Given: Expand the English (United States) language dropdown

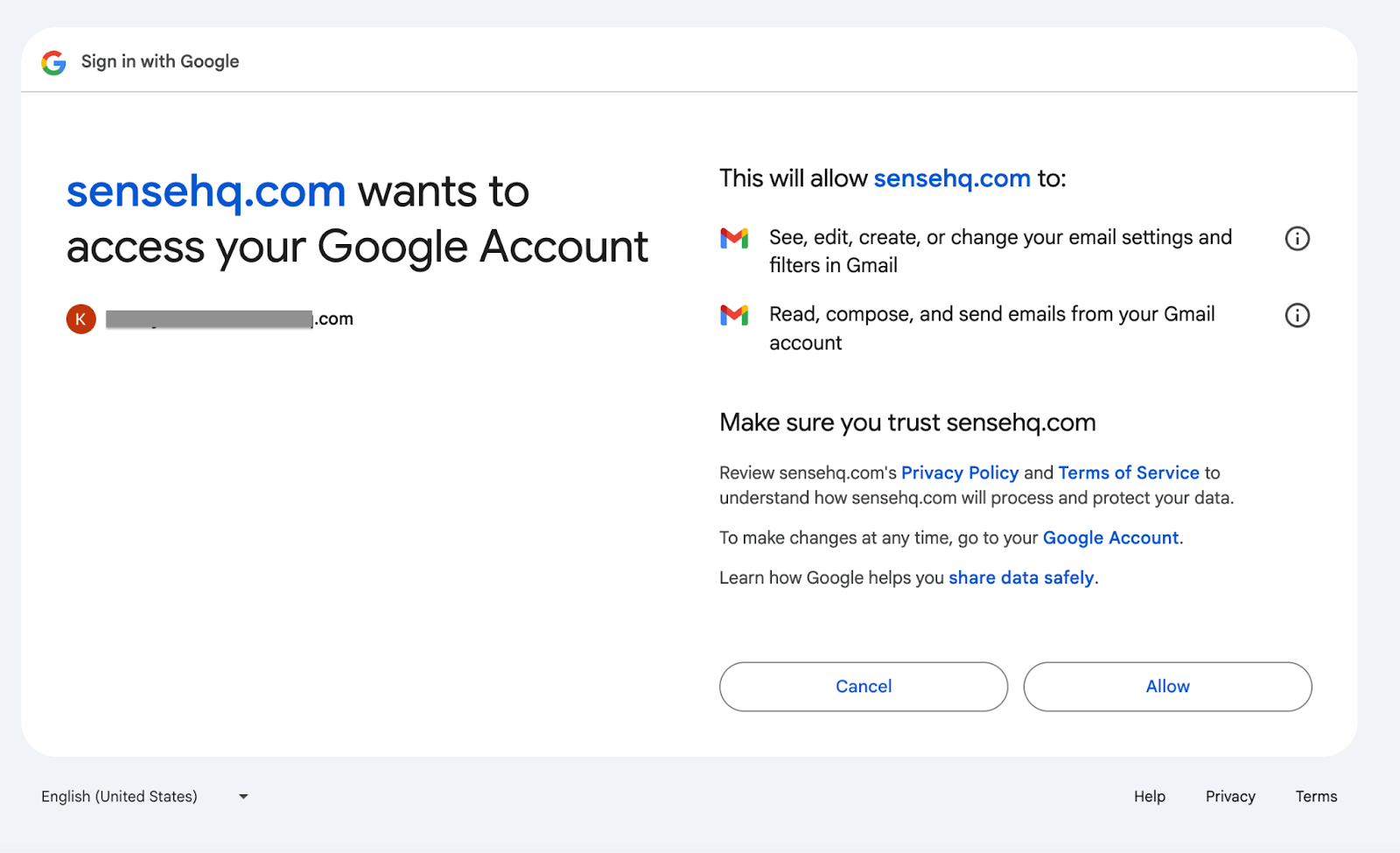Looking at the screenshot, I should [x=145, y=796].
